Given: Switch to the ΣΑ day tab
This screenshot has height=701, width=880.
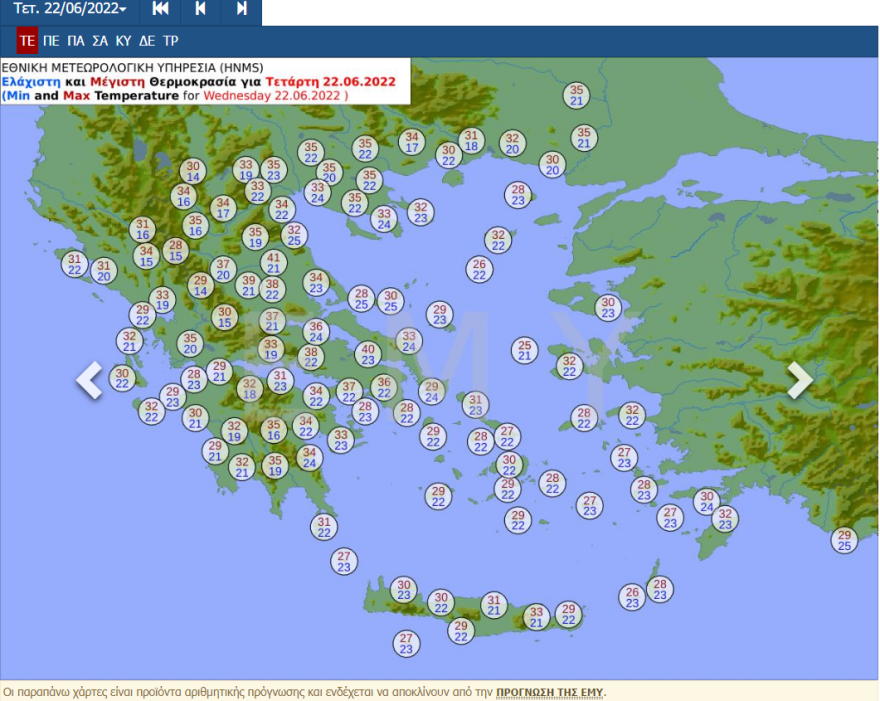Looking at the screenshot, I should tap(100, 41).
